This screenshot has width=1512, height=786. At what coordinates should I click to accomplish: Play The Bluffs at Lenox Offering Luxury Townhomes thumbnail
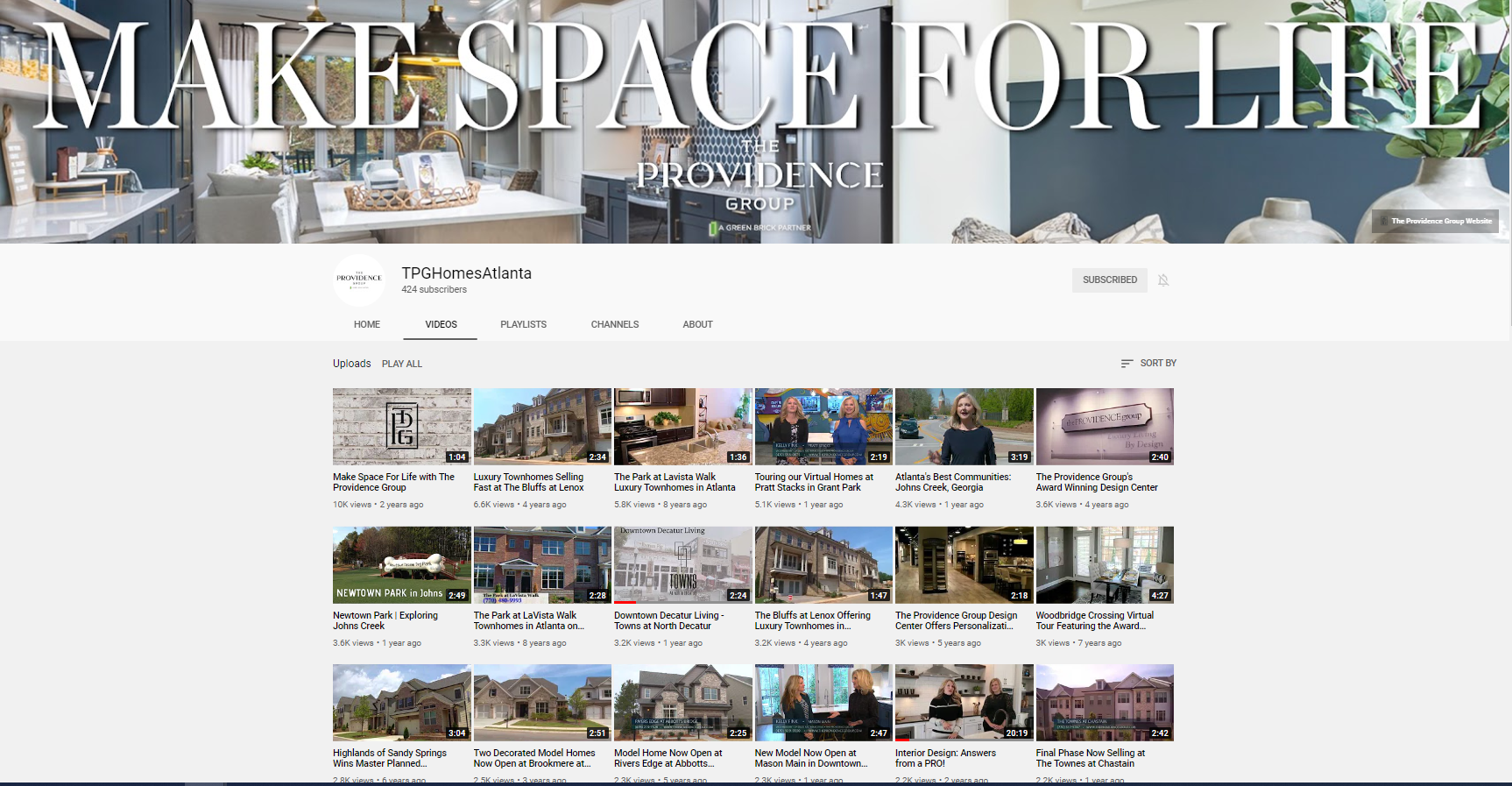(823, 565)
